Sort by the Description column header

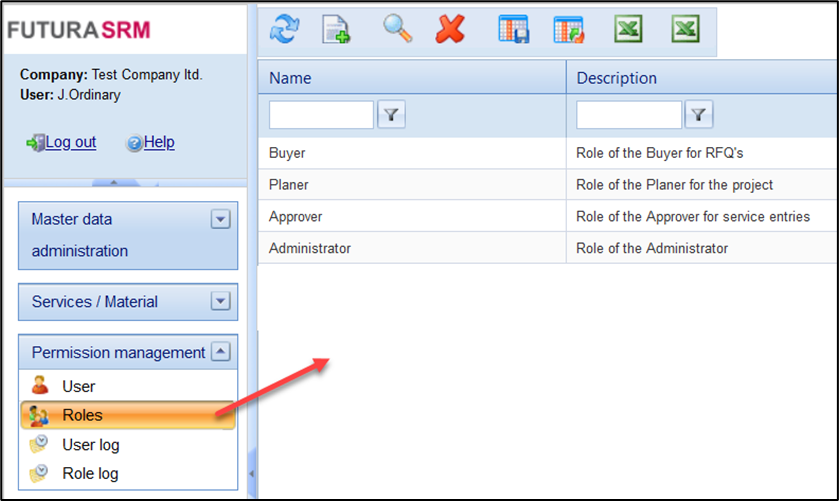617,78
